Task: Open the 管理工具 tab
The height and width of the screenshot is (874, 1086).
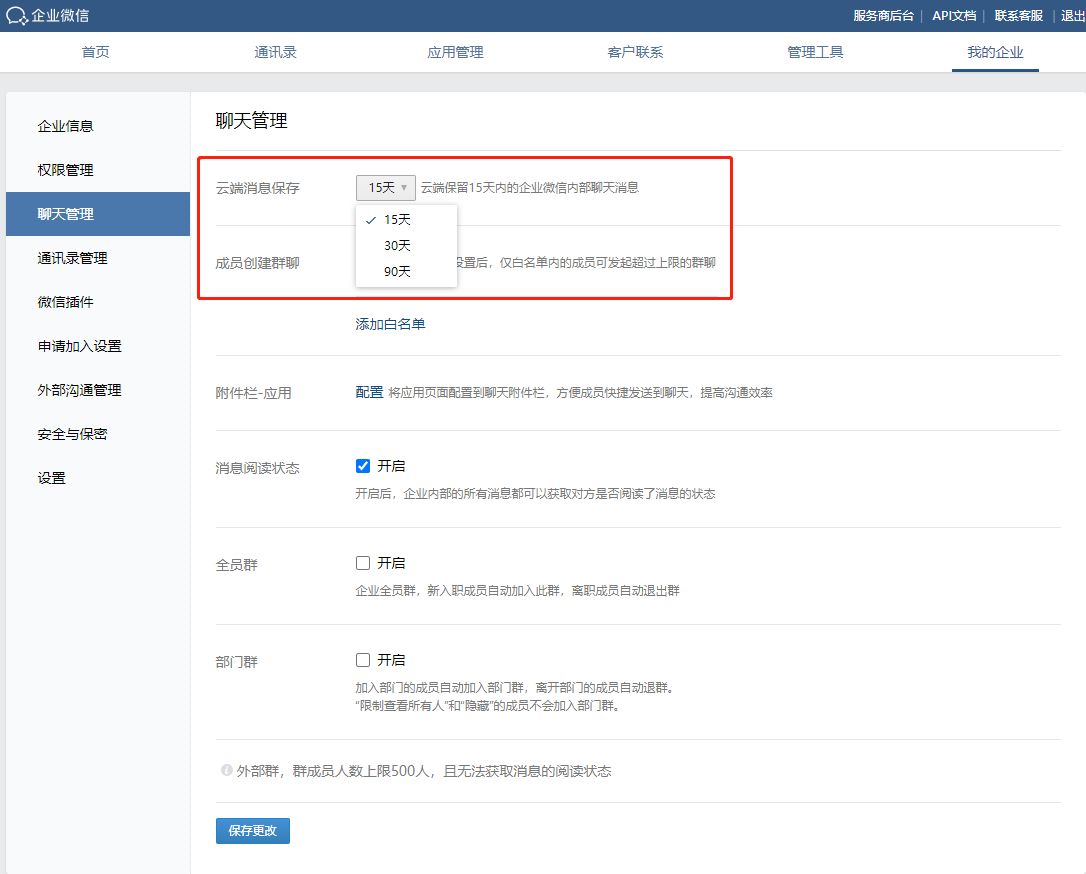Action: coord(815,52)
